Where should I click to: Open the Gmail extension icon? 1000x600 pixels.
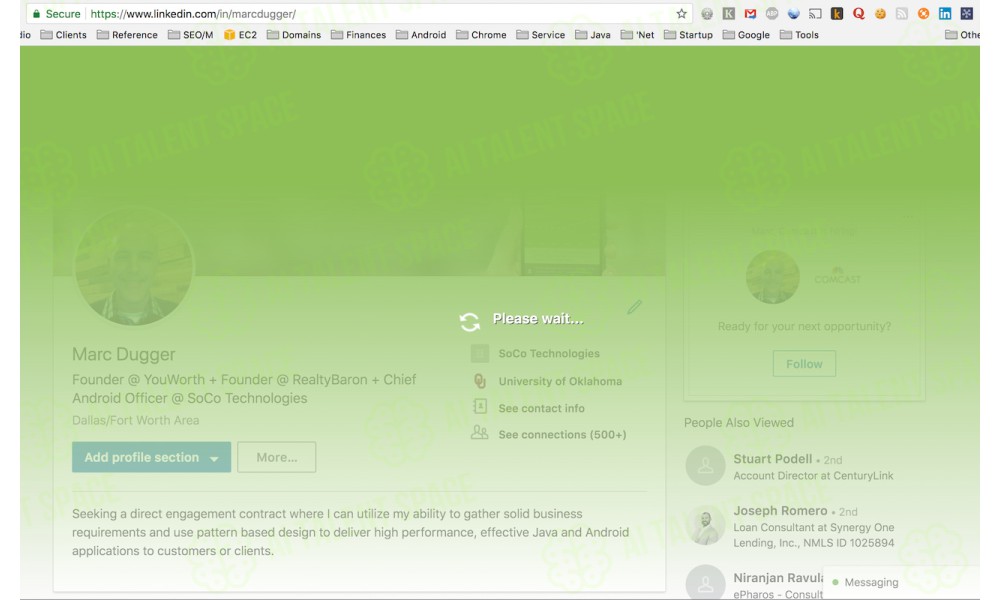pos(750,13)
